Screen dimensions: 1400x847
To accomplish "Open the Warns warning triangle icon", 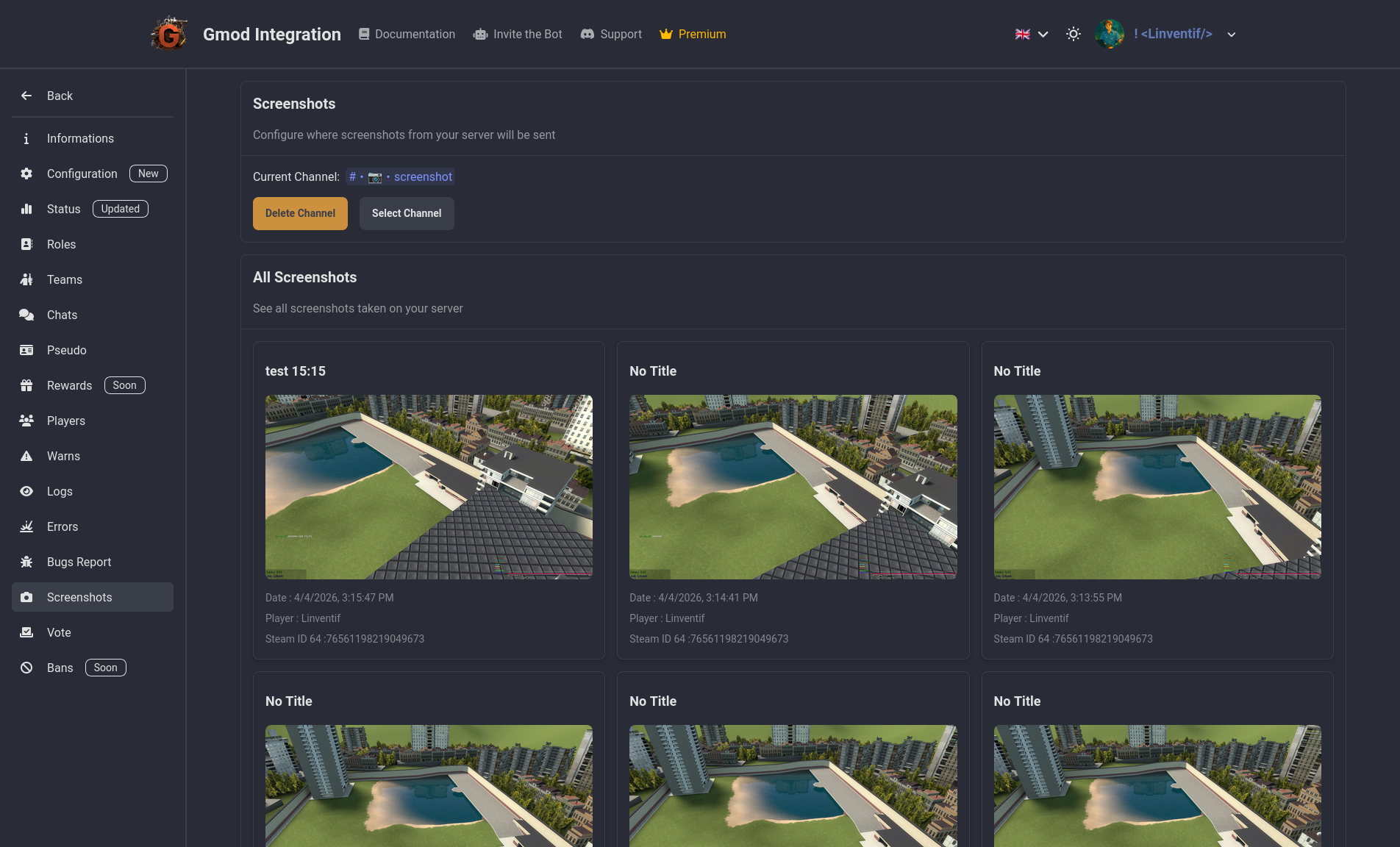I will pos(26,456).
